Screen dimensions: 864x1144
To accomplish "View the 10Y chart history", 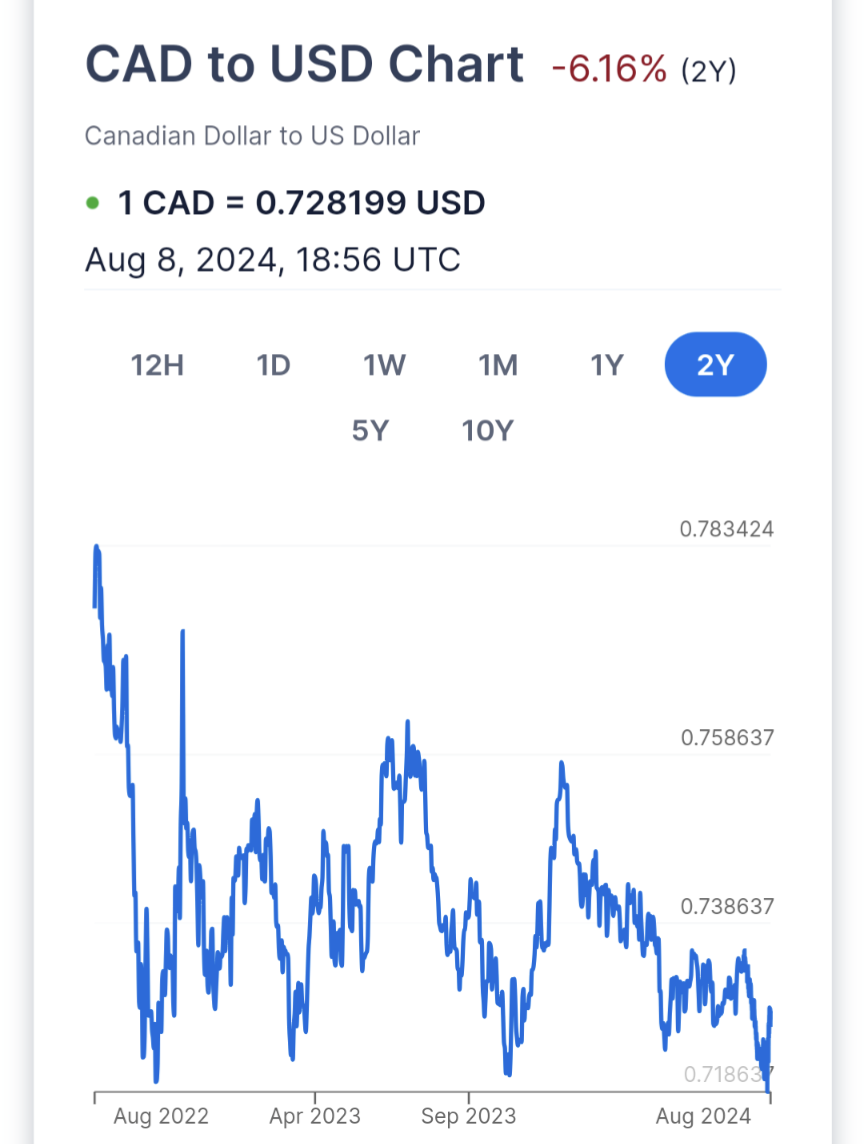I will pyautogui.click(x=487, y=431).
